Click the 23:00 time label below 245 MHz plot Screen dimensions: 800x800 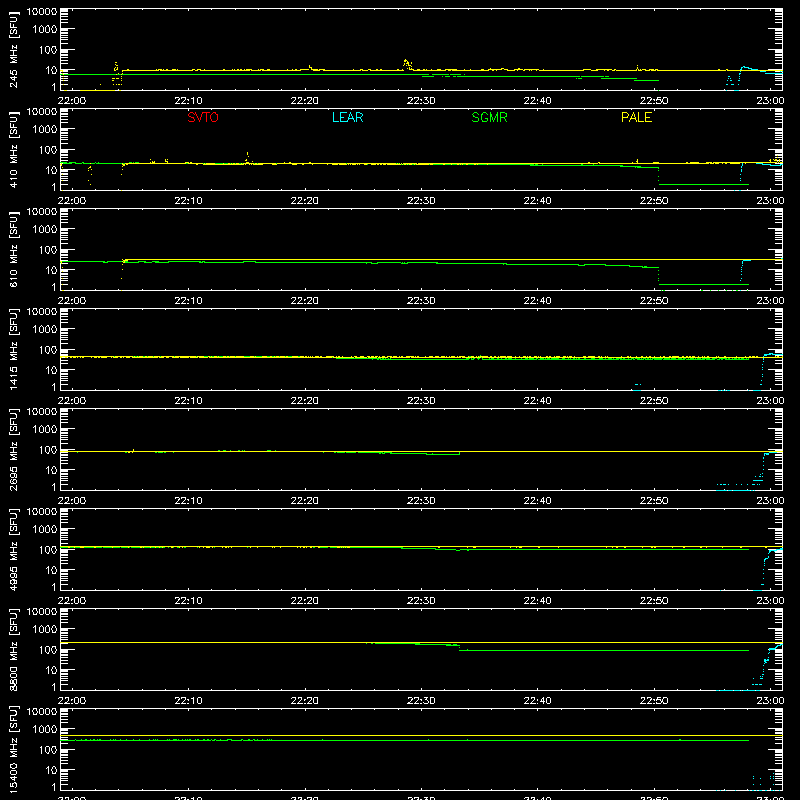click(770, 101)
